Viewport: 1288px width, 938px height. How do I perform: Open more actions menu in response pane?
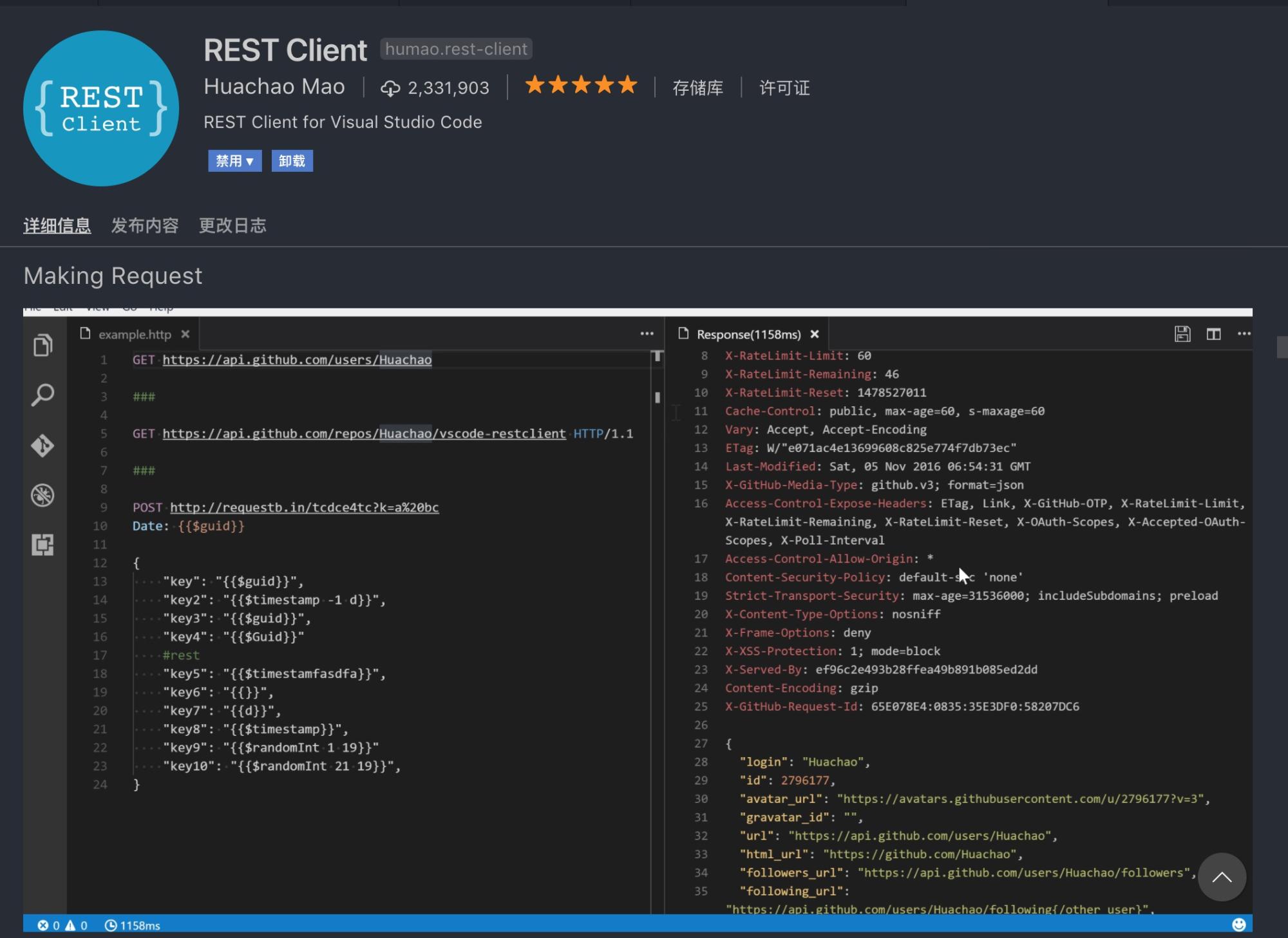(1244, 333)
